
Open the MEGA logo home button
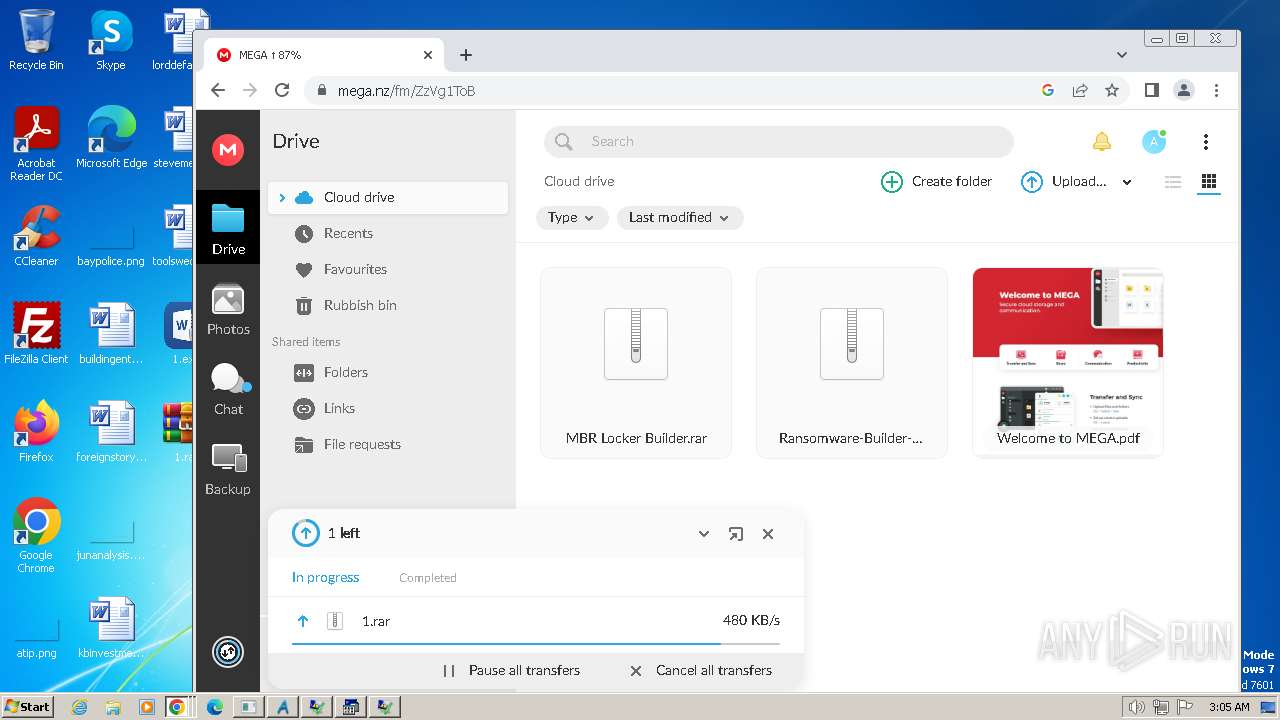228,150
